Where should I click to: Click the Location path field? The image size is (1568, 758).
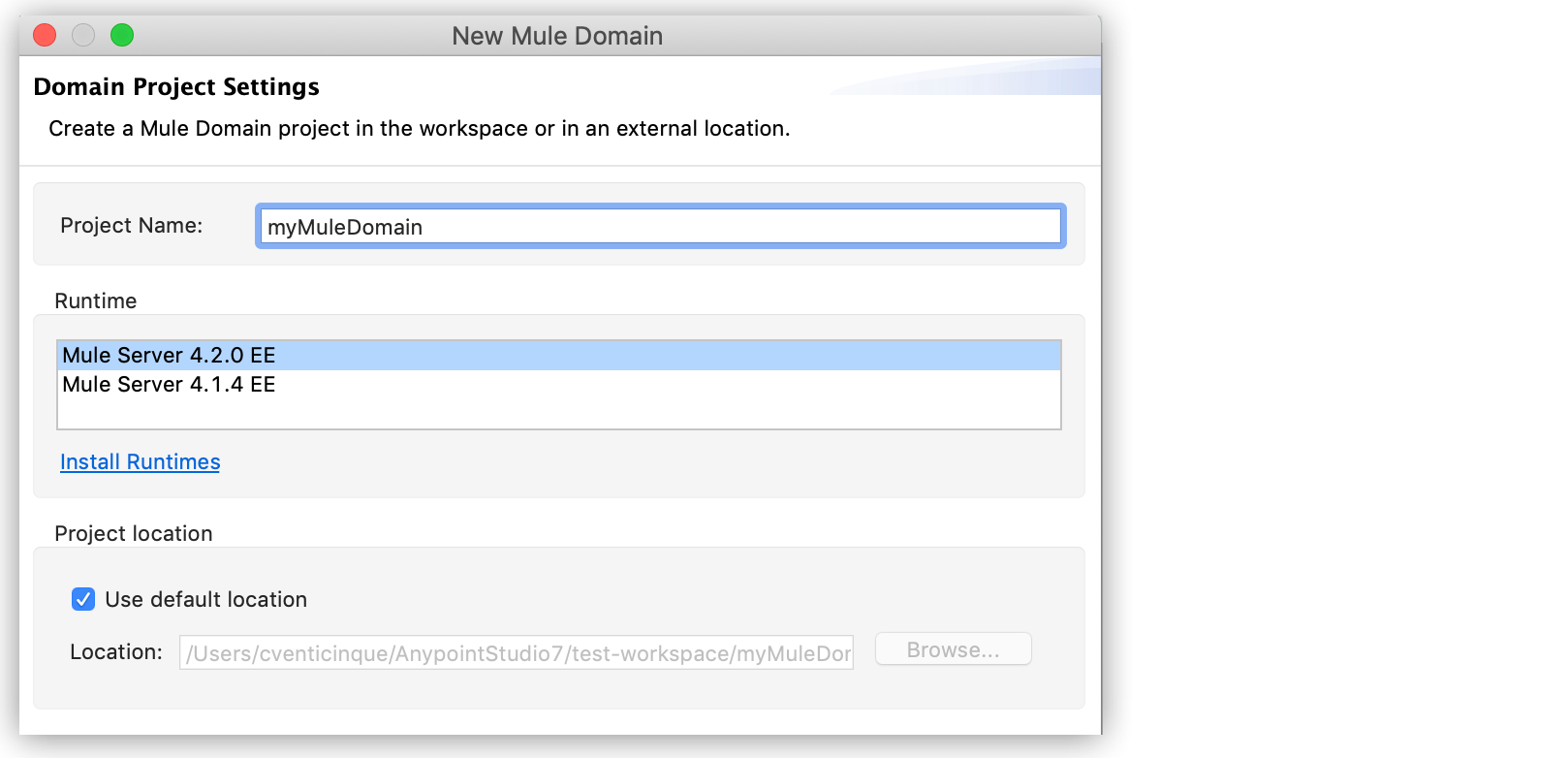click(516, 653)
